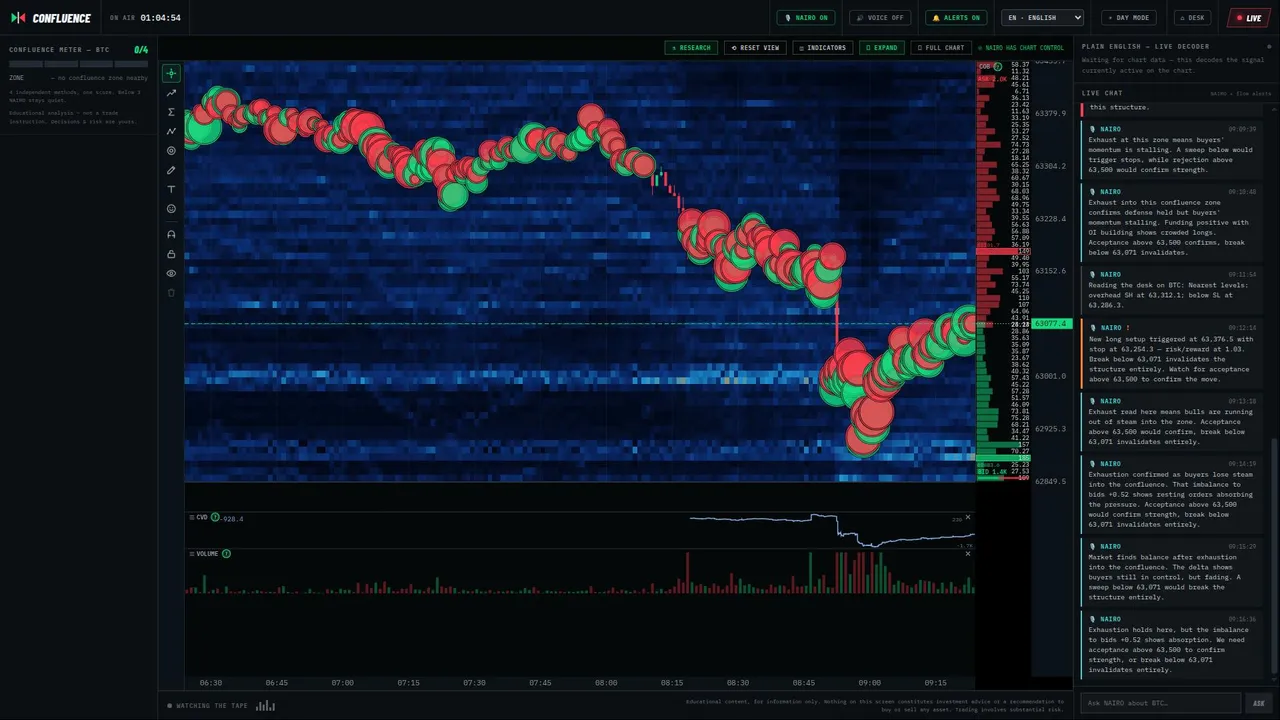The width and height of the screenshot is (1280, 720).
Task: Close the Volume panel
Action: (968, 553)
